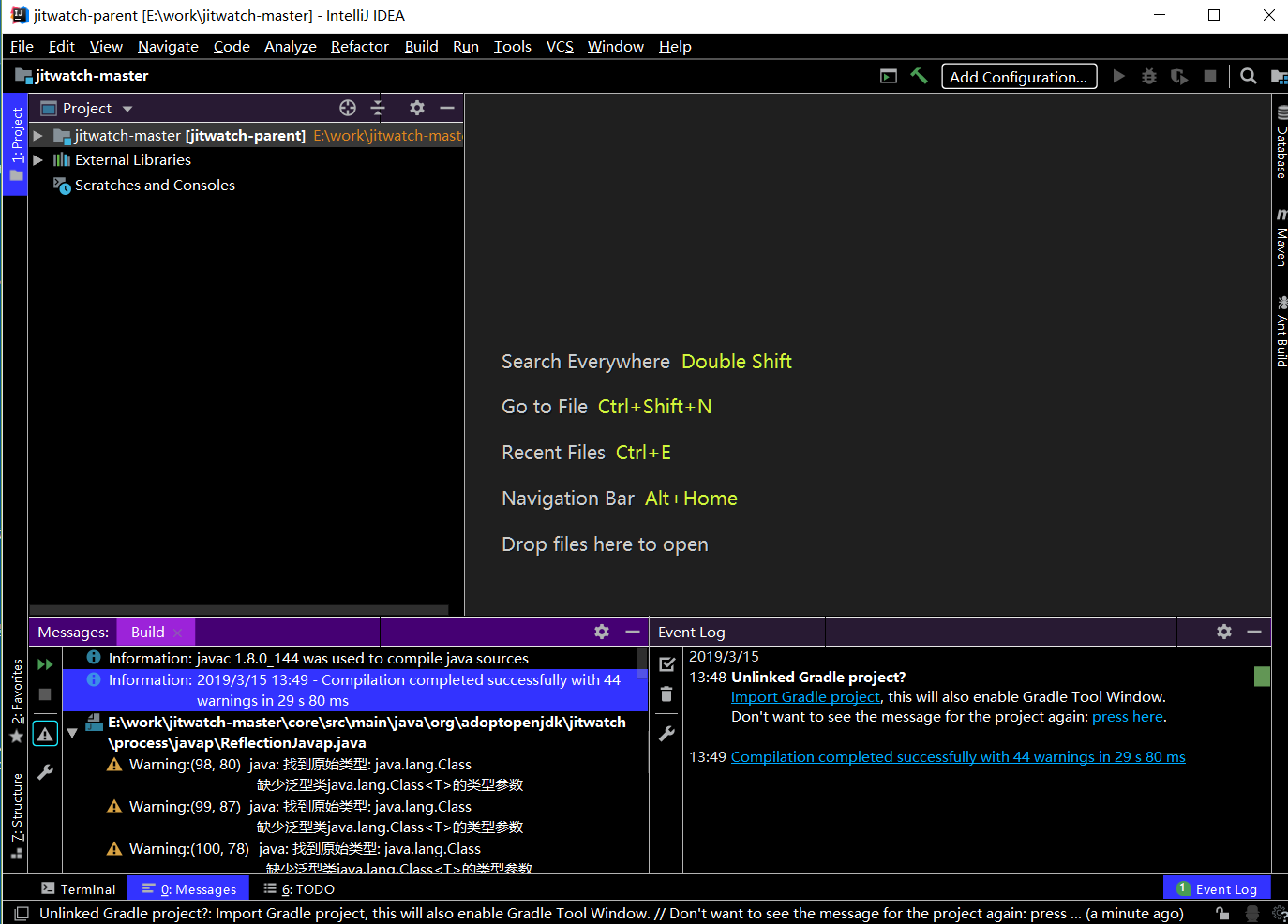Open the File menu

click(22, 46)
